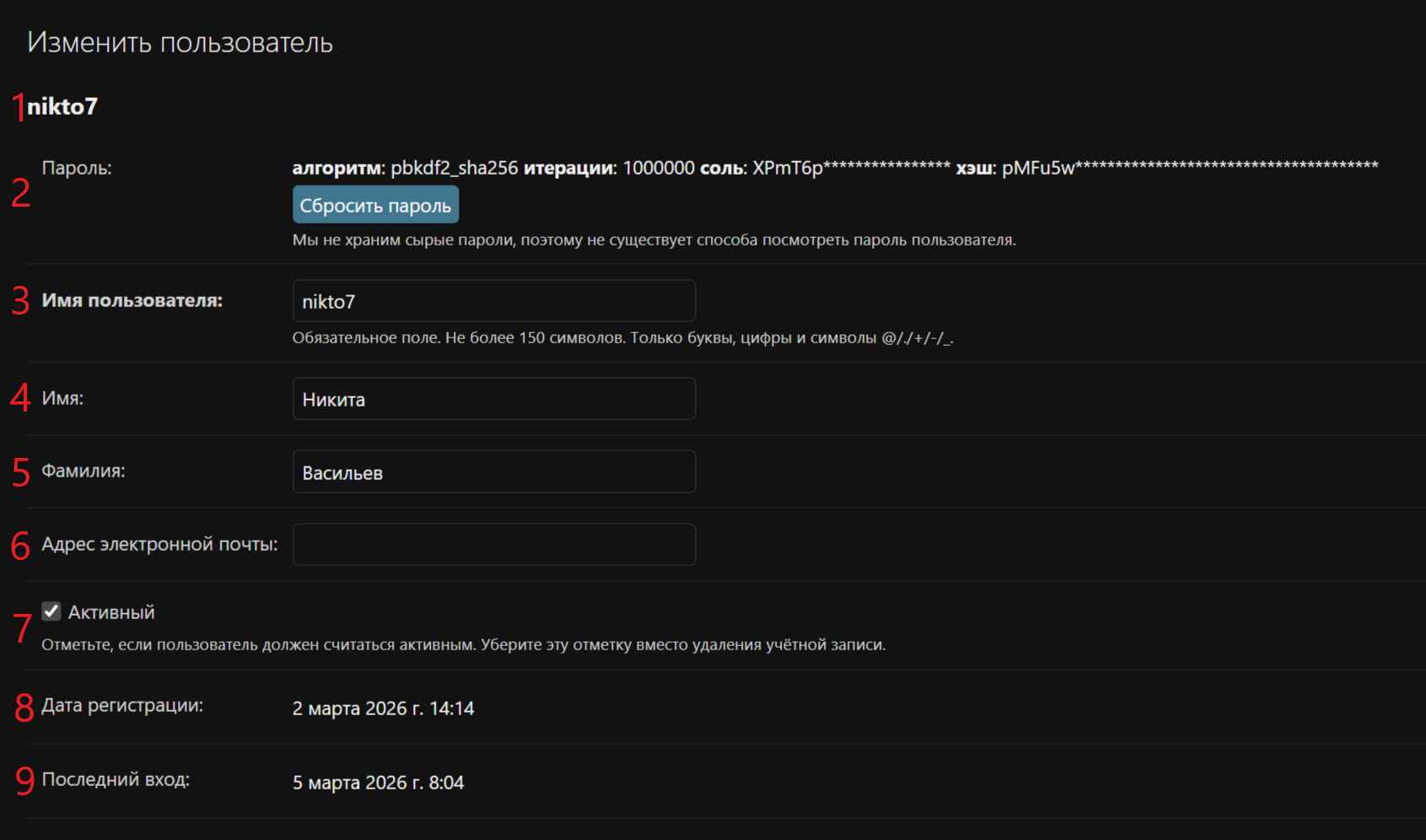Click the Изменить пользователь page heading
The width and height of the screenshot is (1426, 840).
180,42
